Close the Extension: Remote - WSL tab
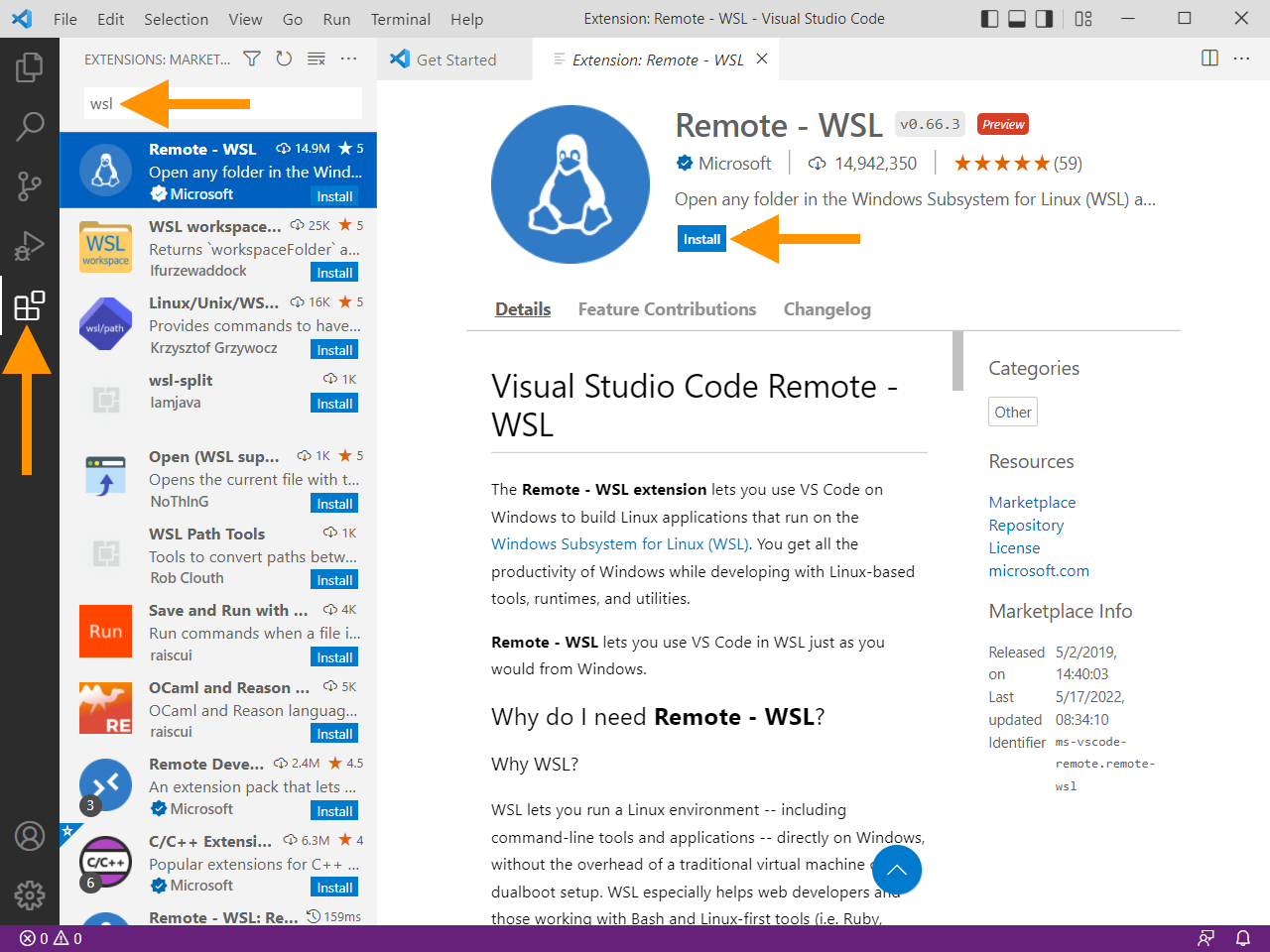 (x=762, y=59)
